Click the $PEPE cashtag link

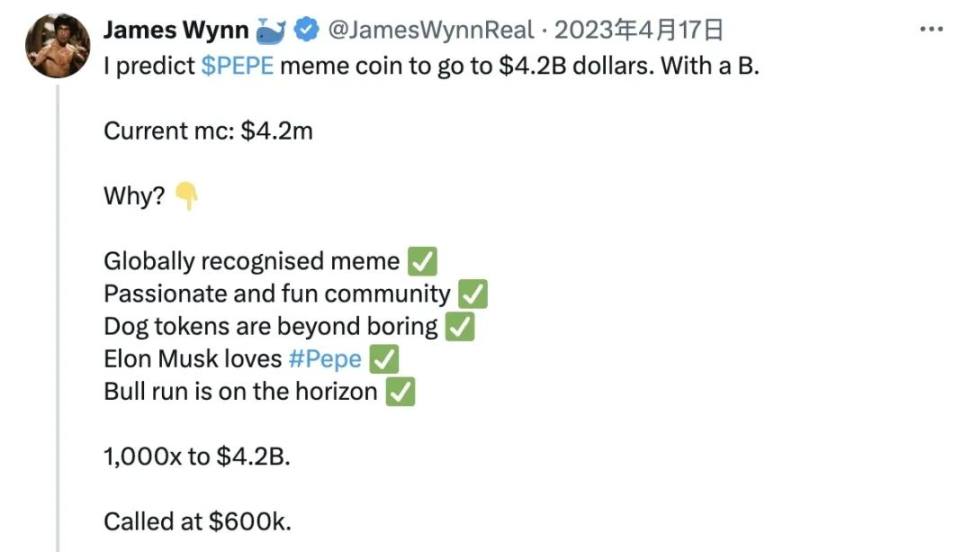(x=237, y=66)
